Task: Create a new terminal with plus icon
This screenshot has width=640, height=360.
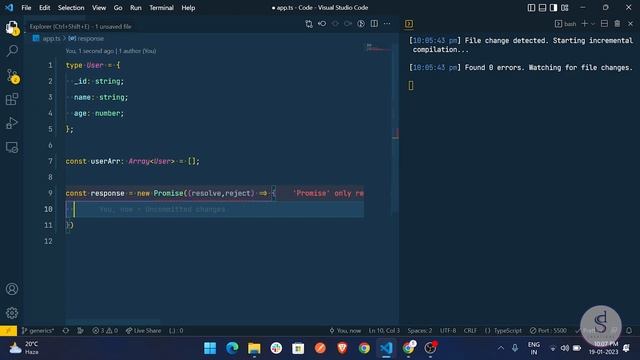Action: pos(584,24)
